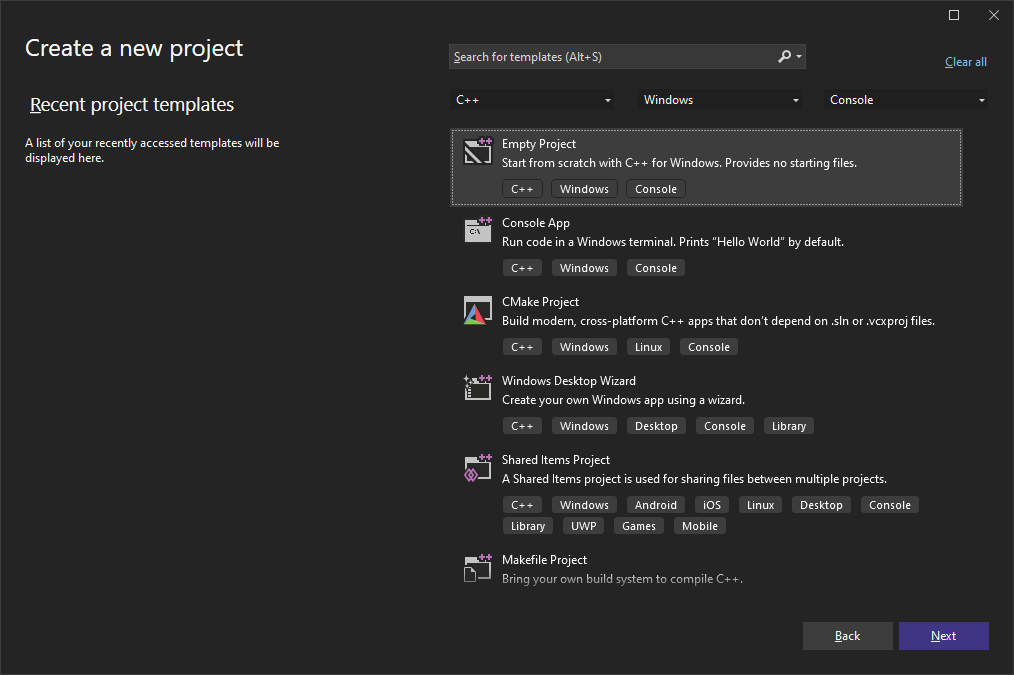Open the C++ language filter dropdown
The height and width of the screenshot is (675, 1014).
(532, 100)
